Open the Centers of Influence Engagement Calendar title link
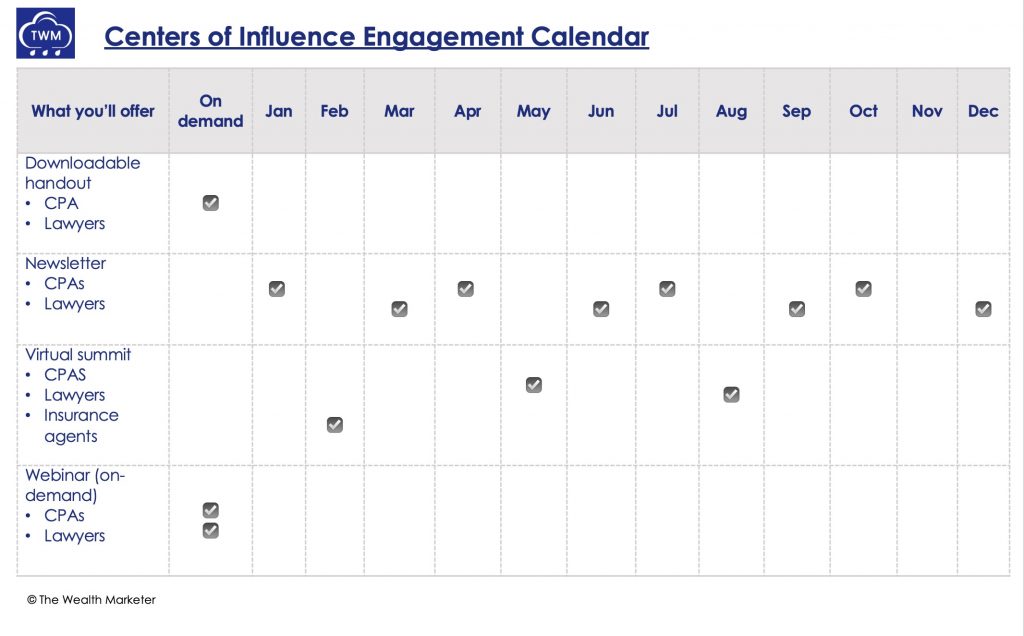Image resolution: width=1024 pixels, height=636 pixels. pos(377,37)
